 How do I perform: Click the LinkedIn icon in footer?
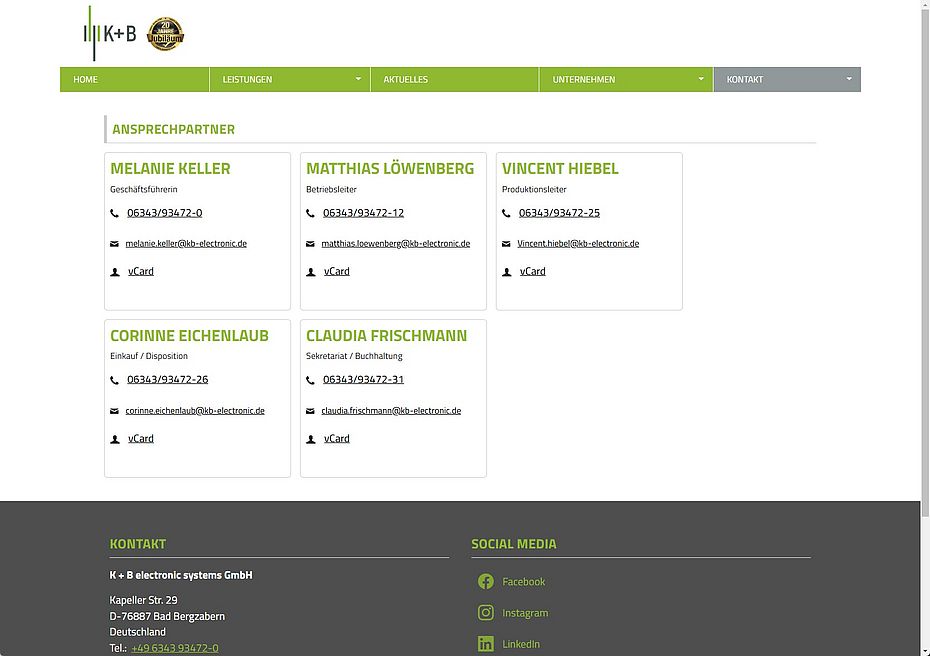click(486, 644)
